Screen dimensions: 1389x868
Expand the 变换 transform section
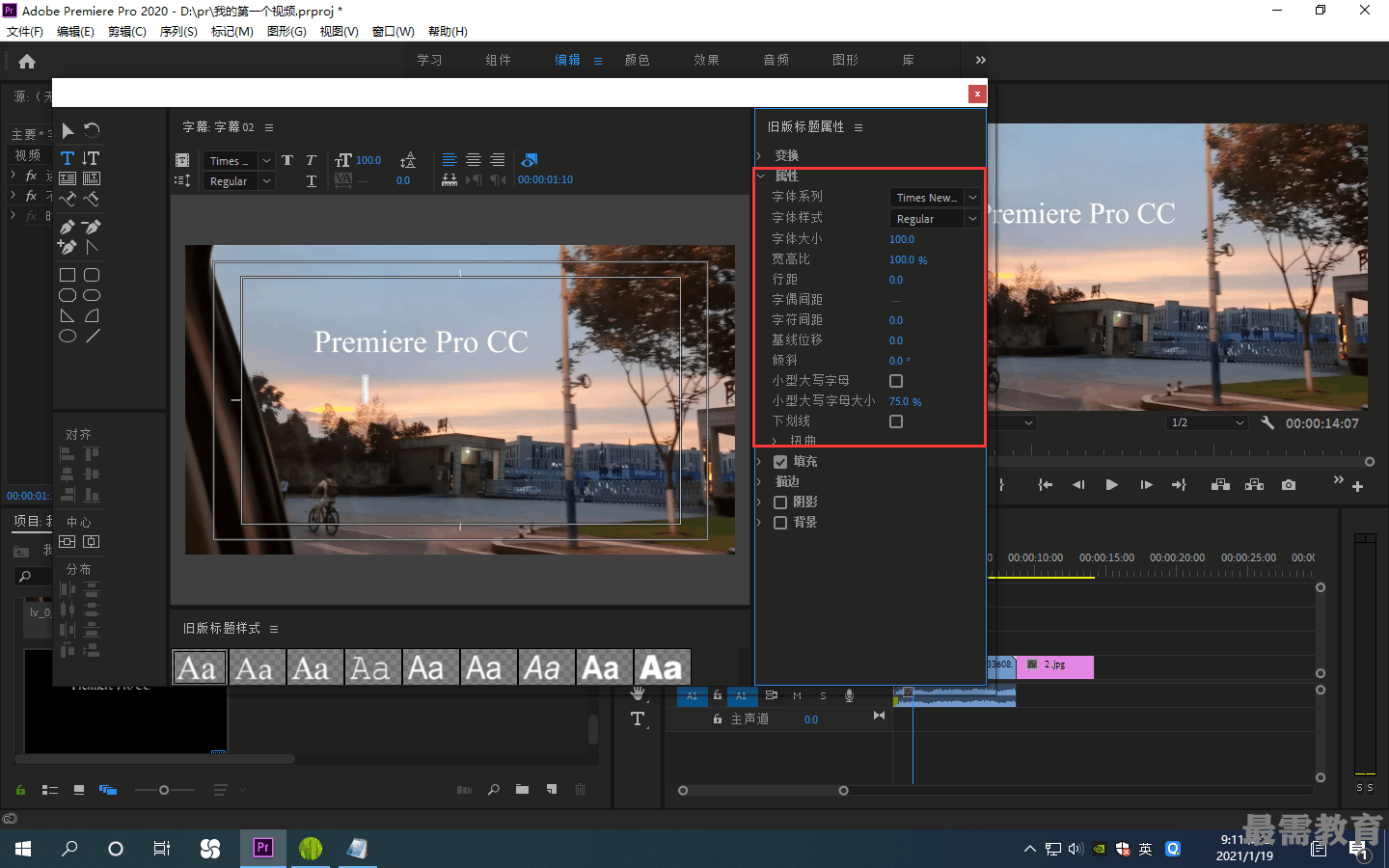pyautogui.click(x=760, y=155)
